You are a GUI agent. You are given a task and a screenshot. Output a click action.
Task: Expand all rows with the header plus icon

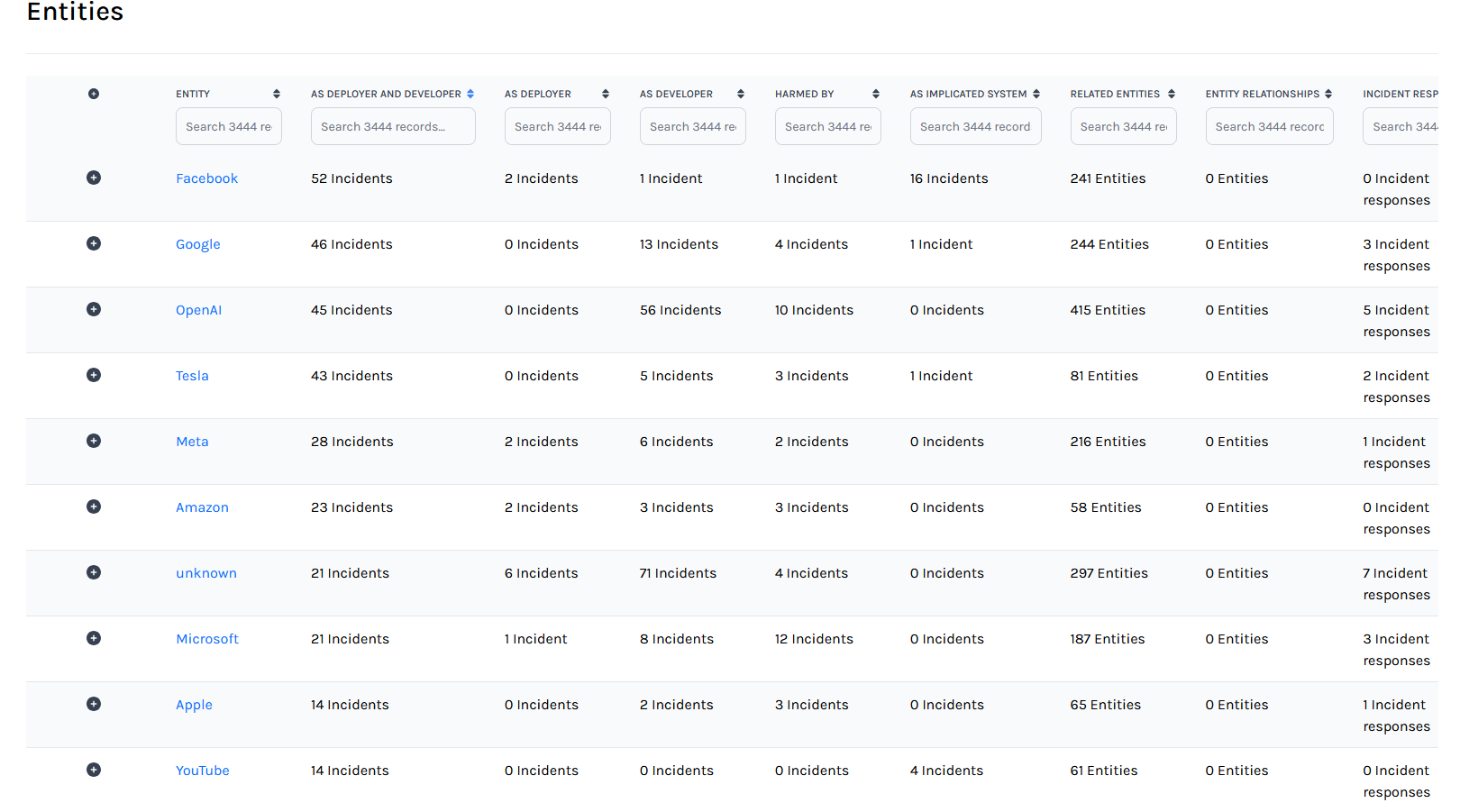(x=94, y=94)
